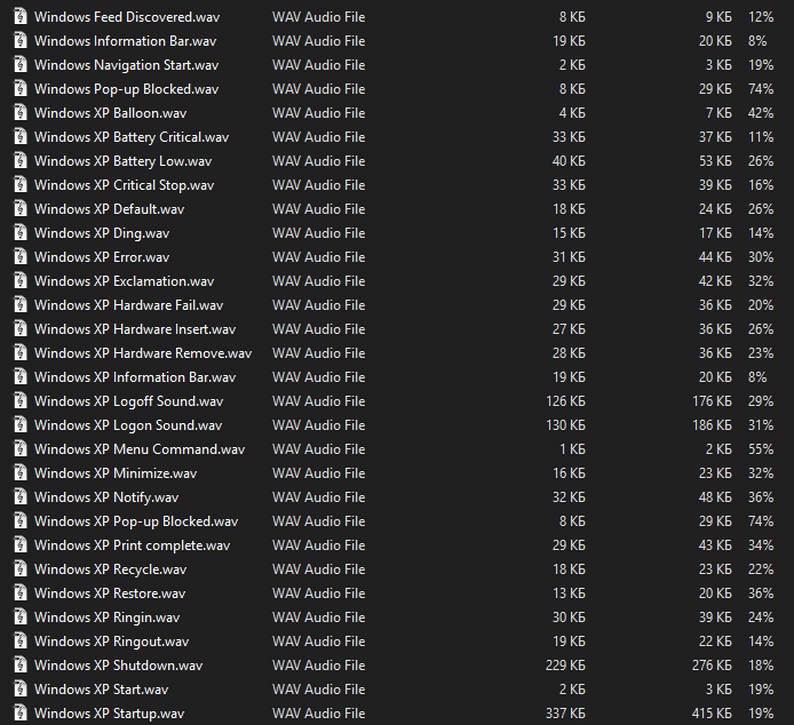
Task: Choose the file name Windows XP Ding.wav
Action: click(102, 233)
